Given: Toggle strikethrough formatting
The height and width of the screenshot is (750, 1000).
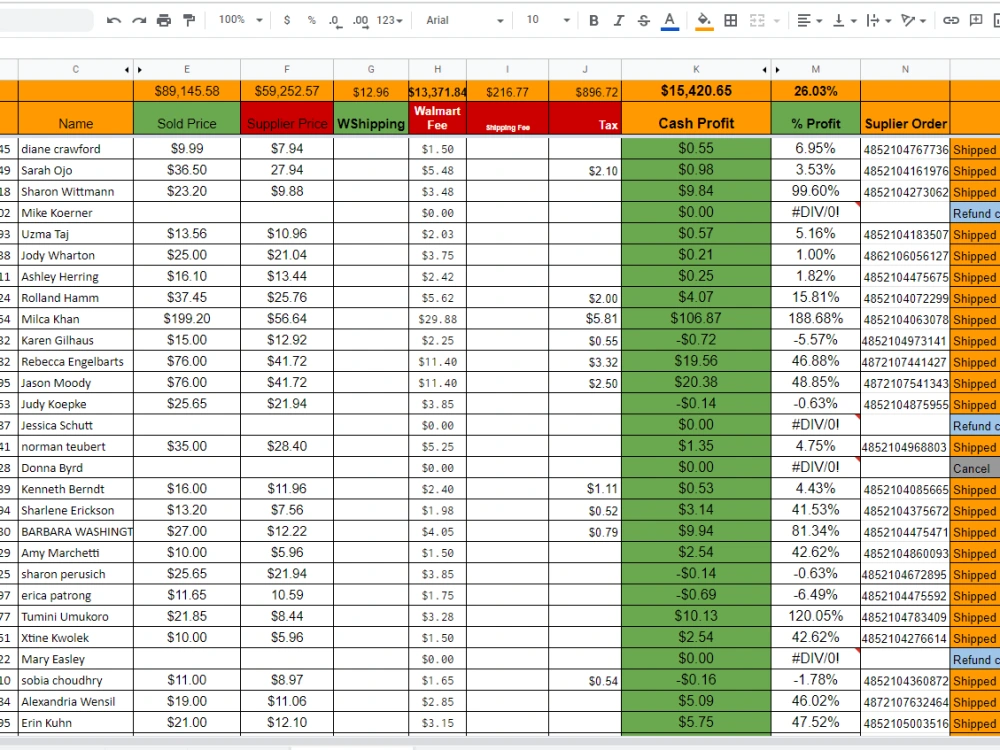Looking at the screenshot, I should click(x=643, y=20).
